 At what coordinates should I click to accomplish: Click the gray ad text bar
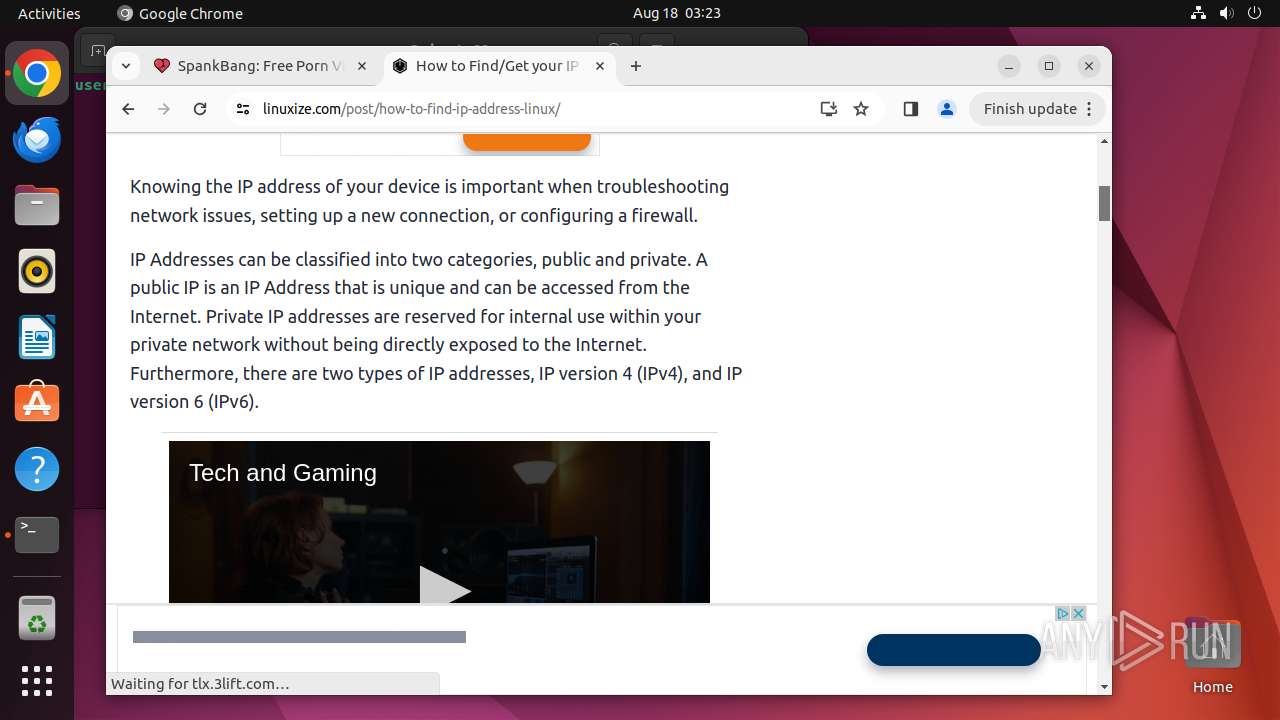(x=299, y=637)
